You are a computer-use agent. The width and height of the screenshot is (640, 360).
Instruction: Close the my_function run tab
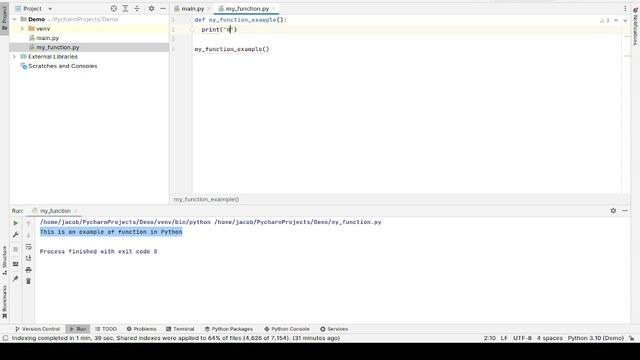[x=76, y=211]
